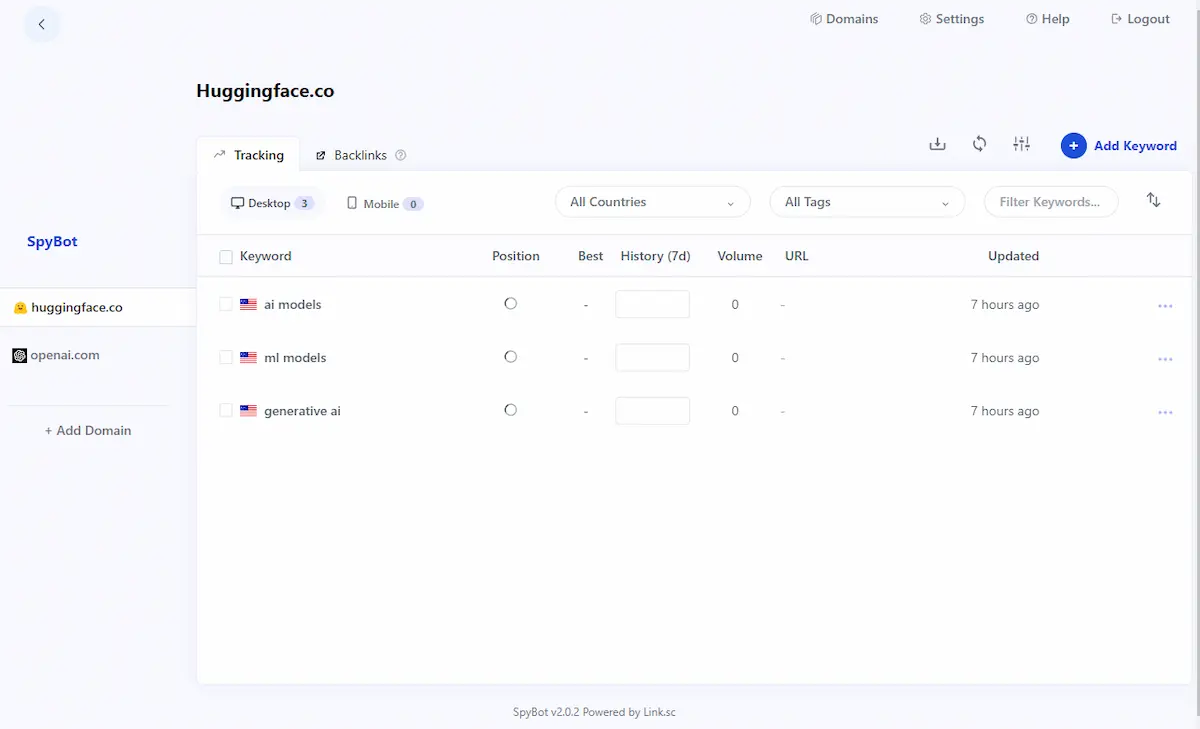Expand the All Countries dropdown

point(652,202)
